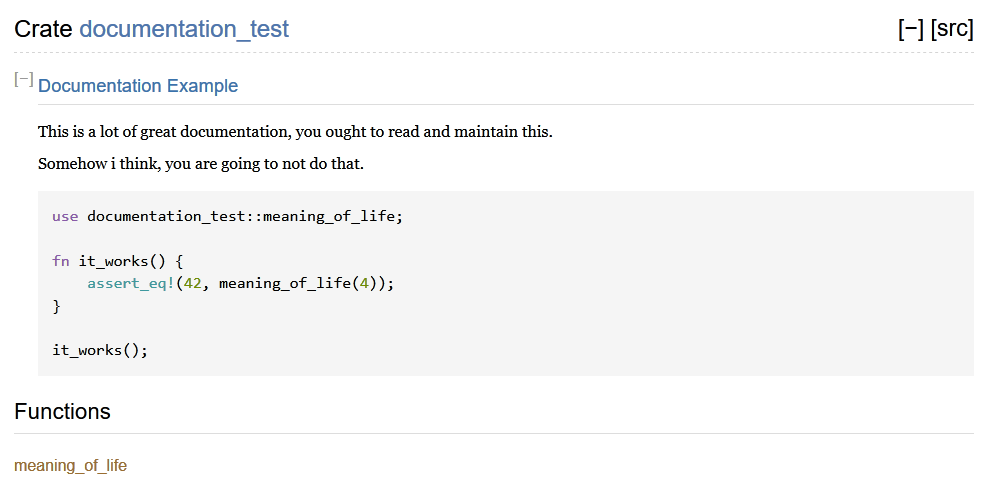1004x496 pixels.
Task: Click the documentation_test crate name link
Action: tap(184, 29)
